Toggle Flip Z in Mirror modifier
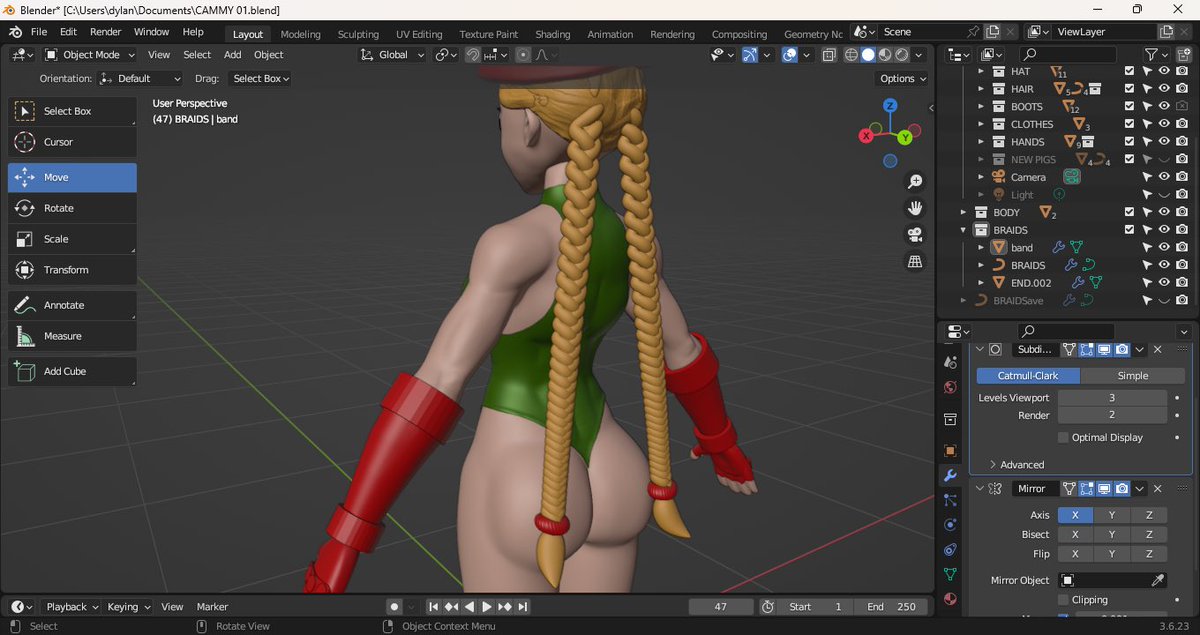 tap(1150, 554)
